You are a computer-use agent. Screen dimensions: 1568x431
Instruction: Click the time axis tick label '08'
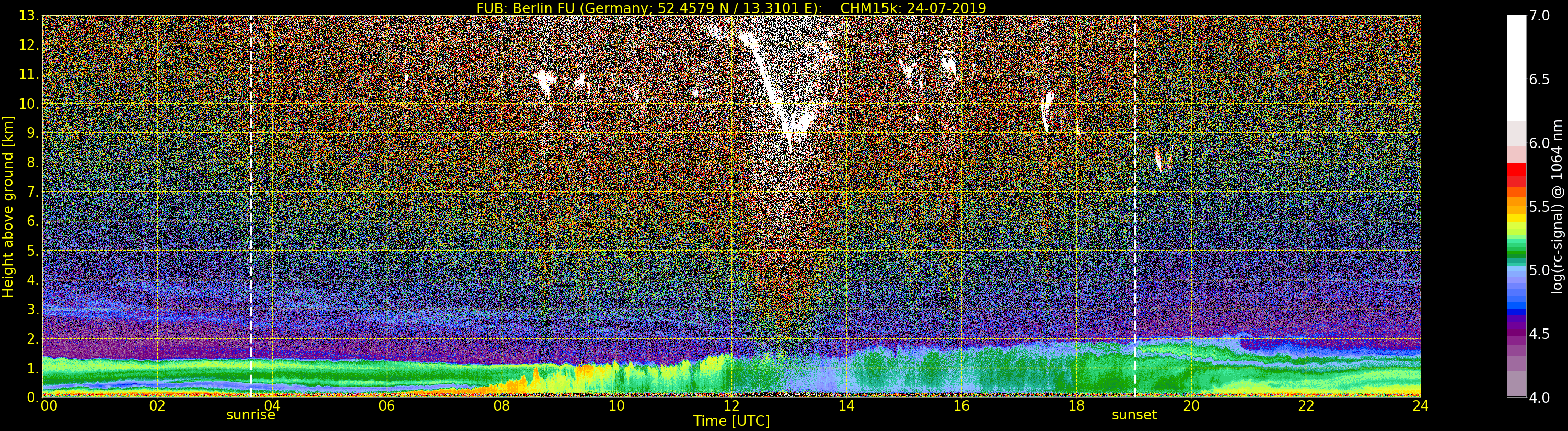point(502,406)
